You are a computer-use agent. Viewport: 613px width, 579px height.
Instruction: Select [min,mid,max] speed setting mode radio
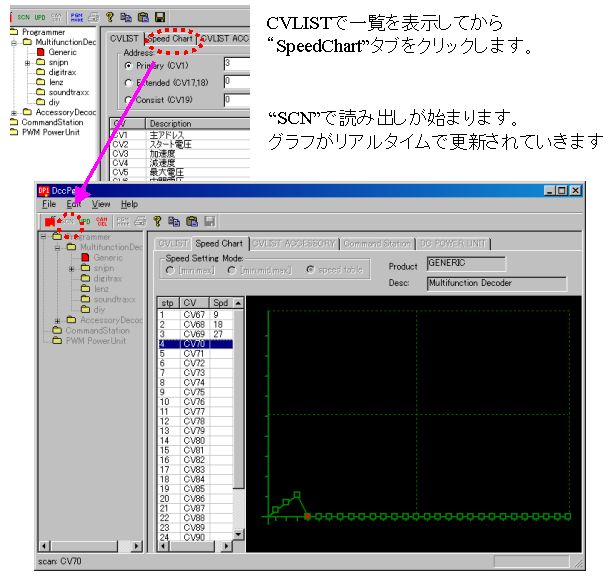tap(232, 270)
